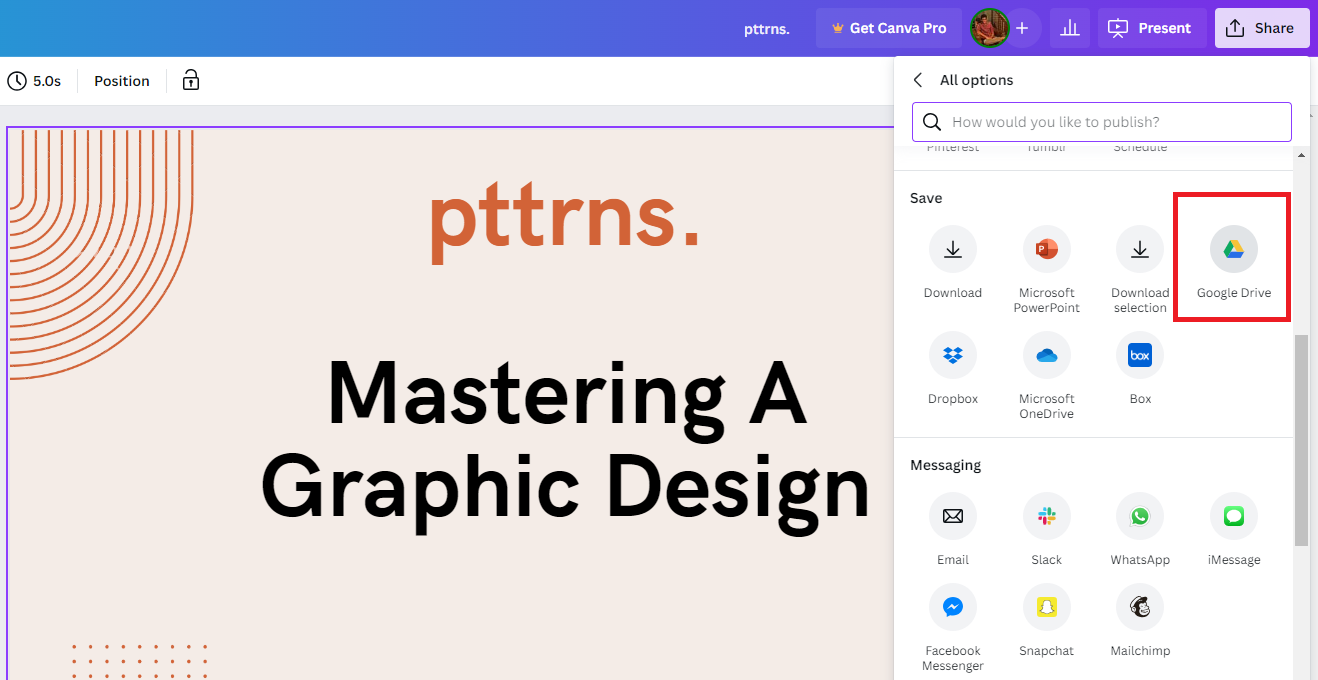Go back from All options
Viewport: 1318px width, 680px height.
(x=918, y=80)
